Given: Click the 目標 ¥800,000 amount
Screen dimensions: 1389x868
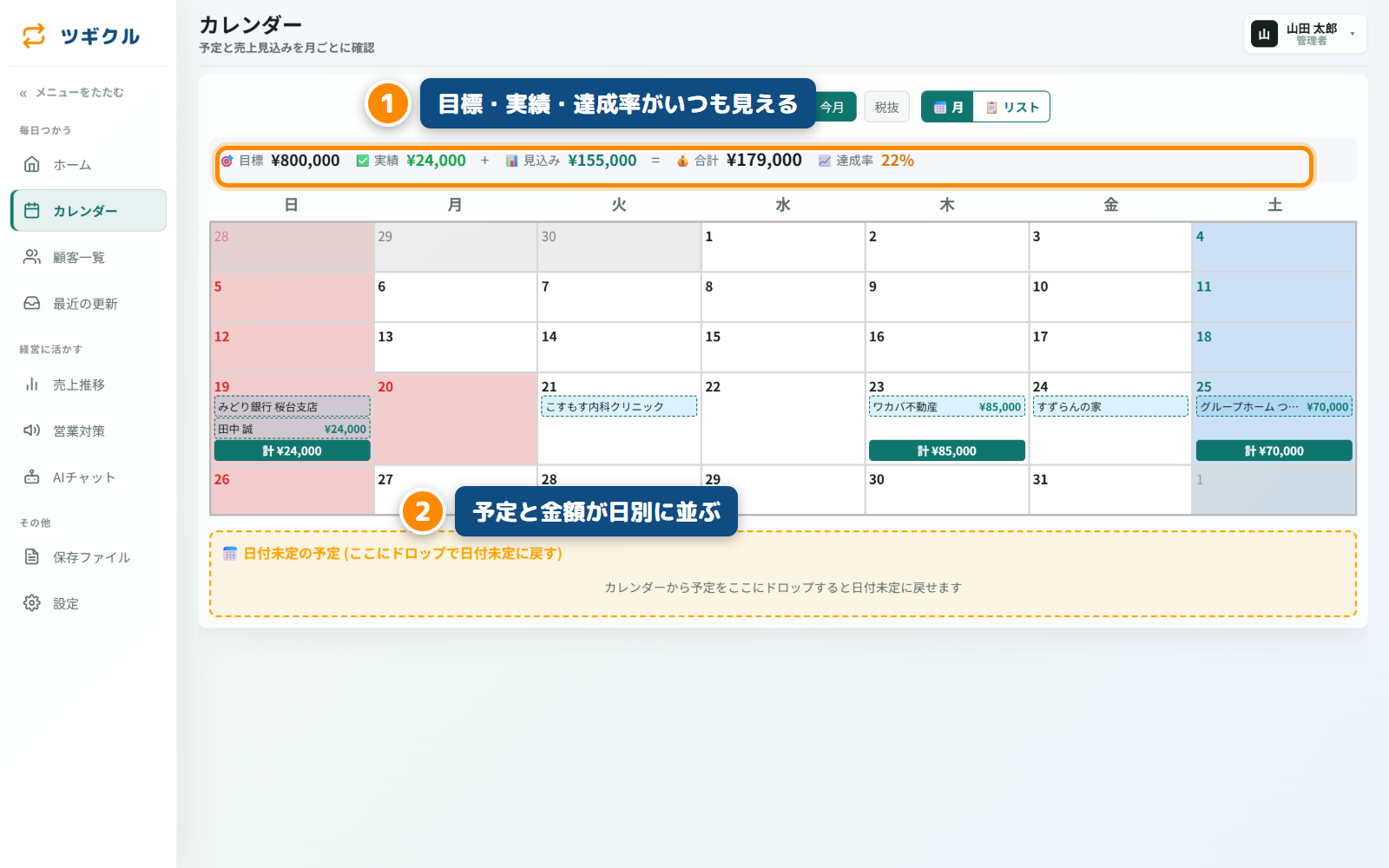Looking at the screenshot, I should [x=306, y=161].
